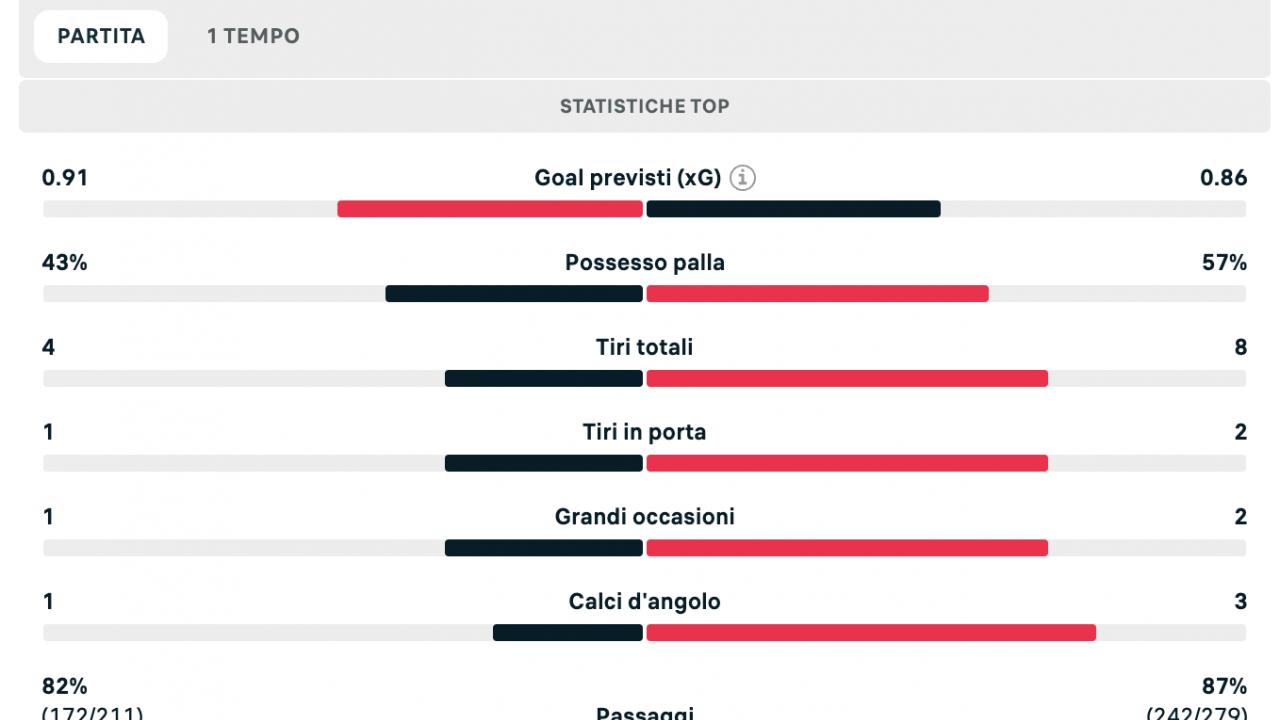Click the STATISTICHE TOP header
This screenshot has width=1280, height=720.
coord(644,106)
